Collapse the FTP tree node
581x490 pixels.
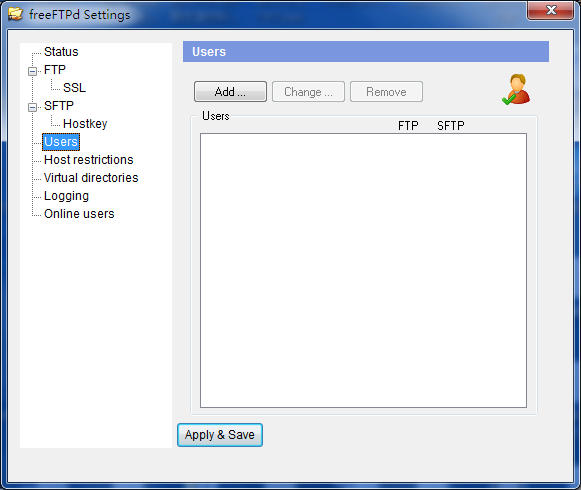click(x=33, y=71)
